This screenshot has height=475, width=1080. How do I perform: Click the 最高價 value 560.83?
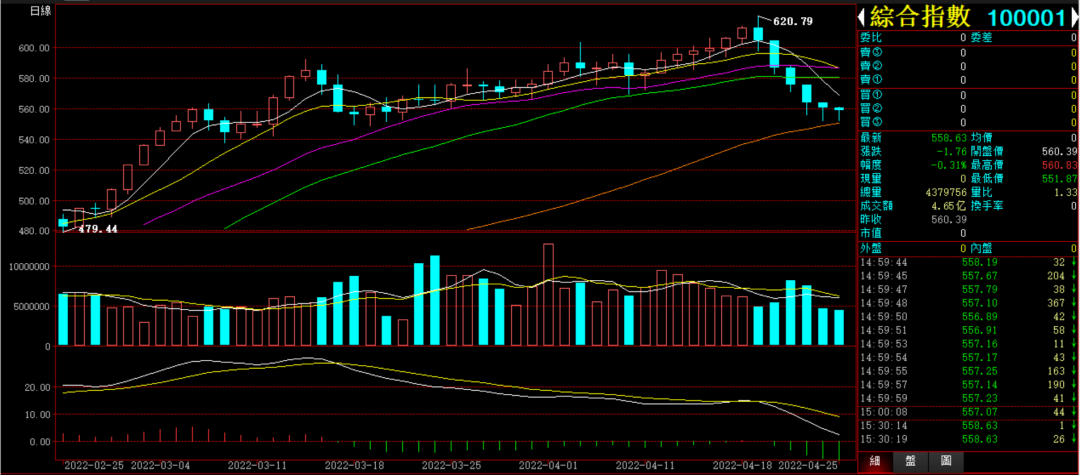pyautogui.click(x=1057, y=165)
